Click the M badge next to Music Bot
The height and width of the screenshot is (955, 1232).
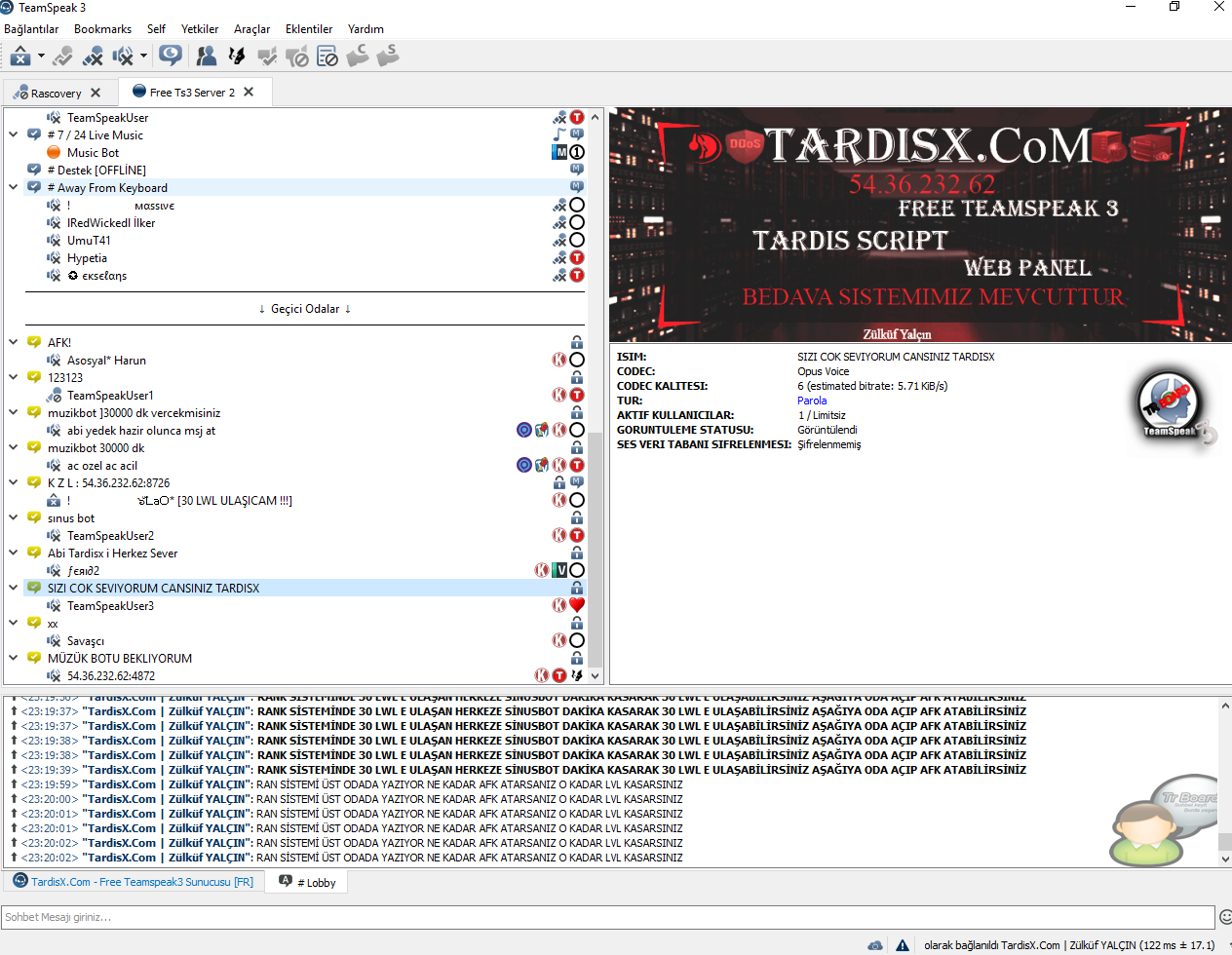560,152
